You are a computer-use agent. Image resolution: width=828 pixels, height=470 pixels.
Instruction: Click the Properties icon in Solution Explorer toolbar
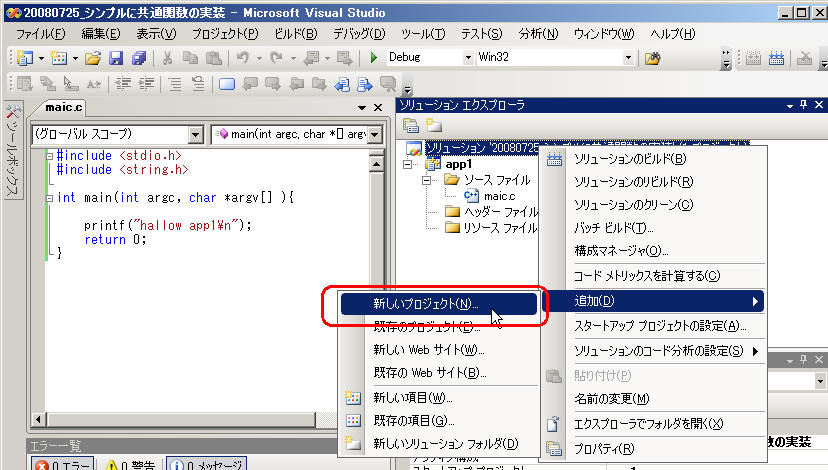point(411,125)
